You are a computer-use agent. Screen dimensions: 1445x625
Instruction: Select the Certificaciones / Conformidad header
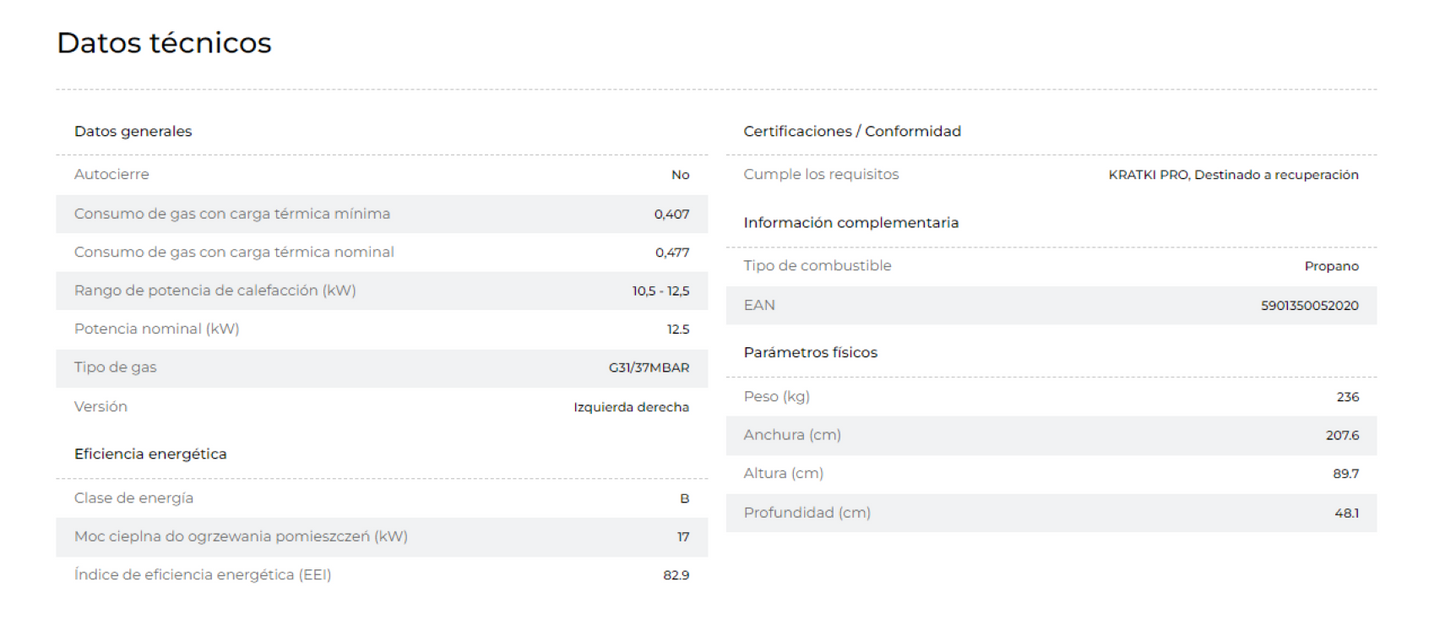(852, 131)
